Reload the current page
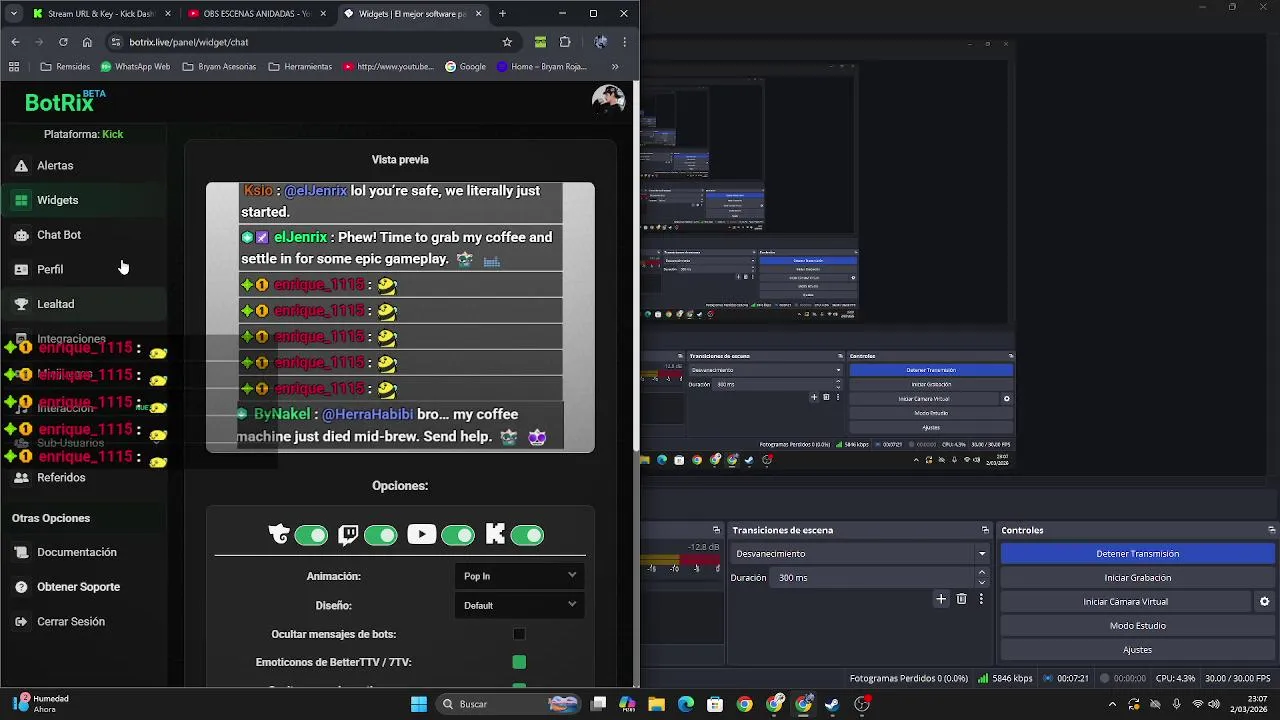1280x720 pixels. point(63,42)
